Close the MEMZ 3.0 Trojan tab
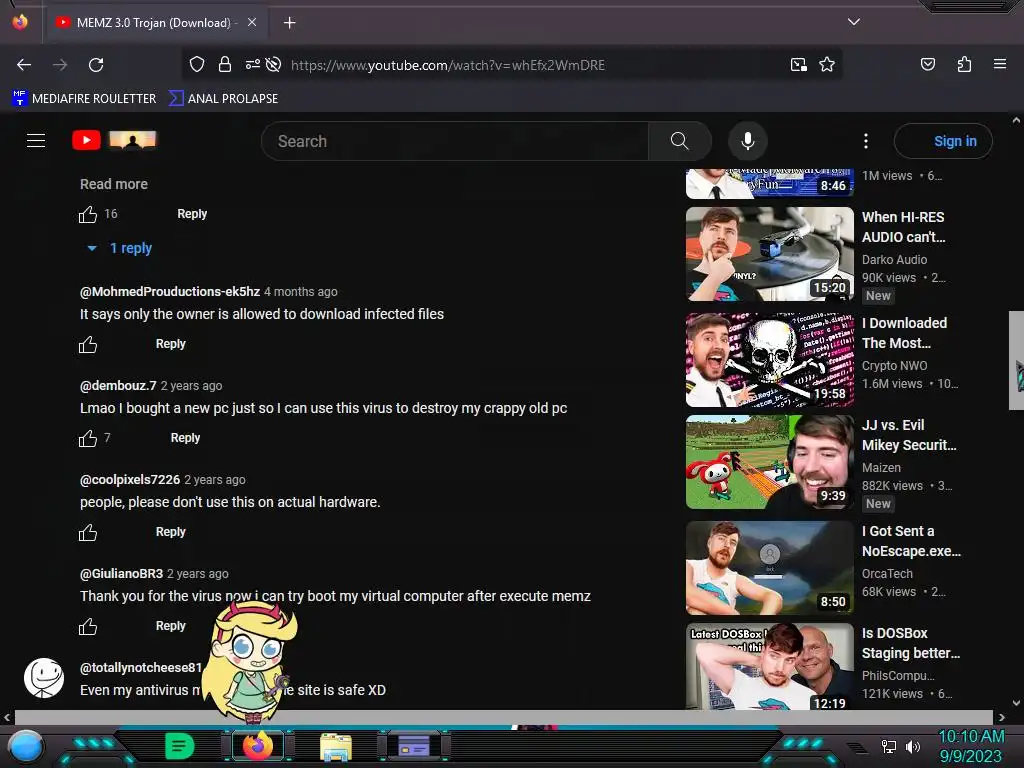1024x768 pixels. (x=252, y=22)
